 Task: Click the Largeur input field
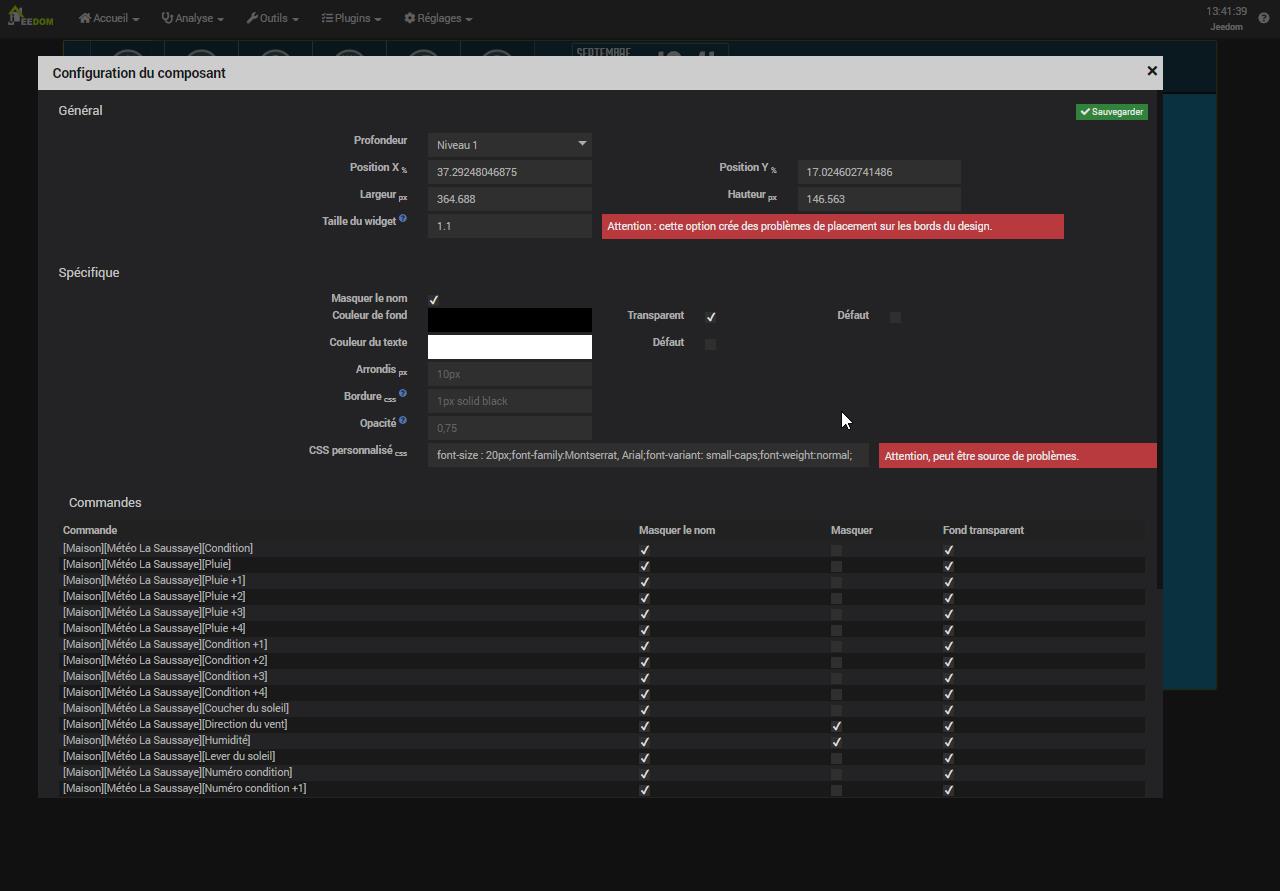click(x=510, y=199)
